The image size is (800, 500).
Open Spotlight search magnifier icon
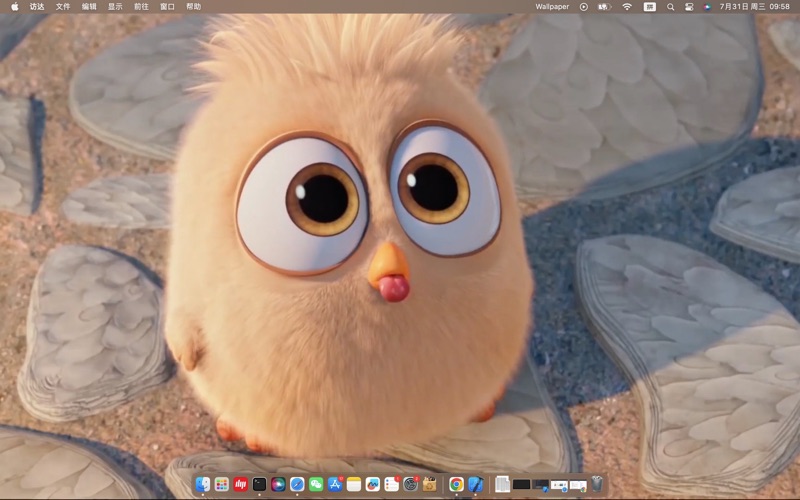tap(670, 6)
